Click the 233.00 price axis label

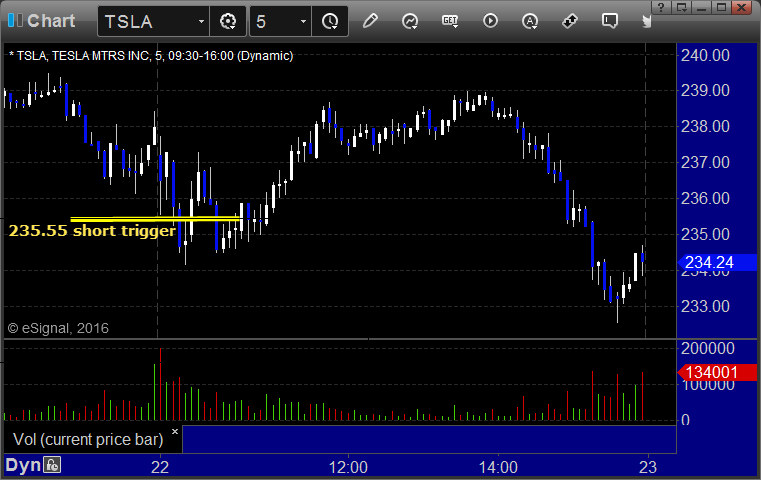point(705,306)
